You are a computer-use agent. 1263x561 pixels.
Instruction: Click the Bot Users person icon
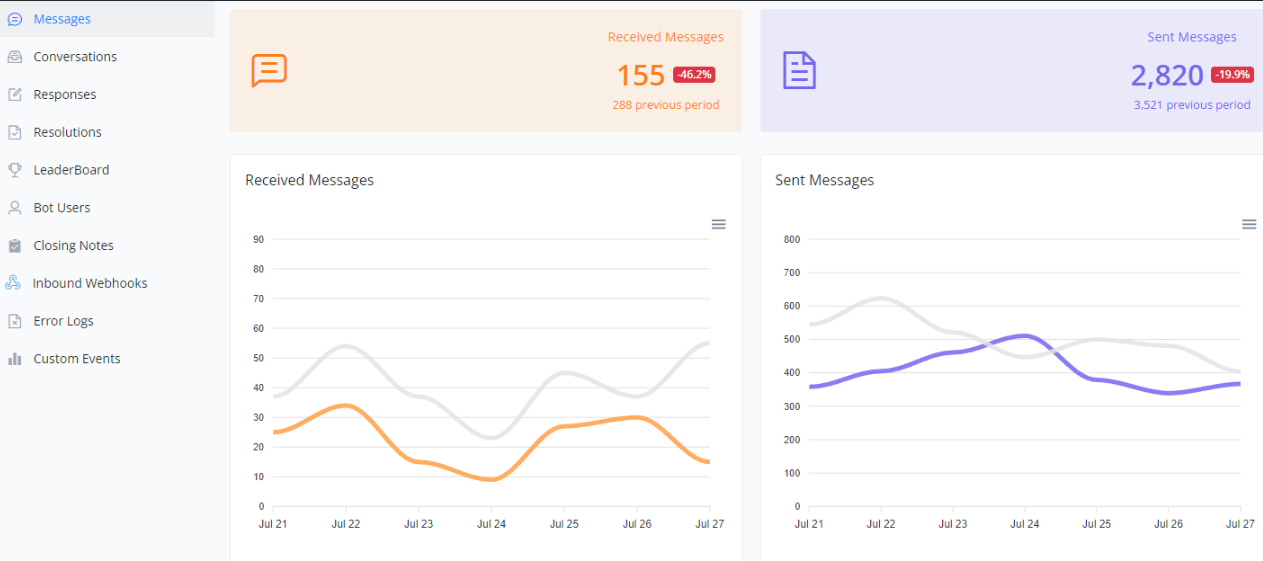coord(14,208)
